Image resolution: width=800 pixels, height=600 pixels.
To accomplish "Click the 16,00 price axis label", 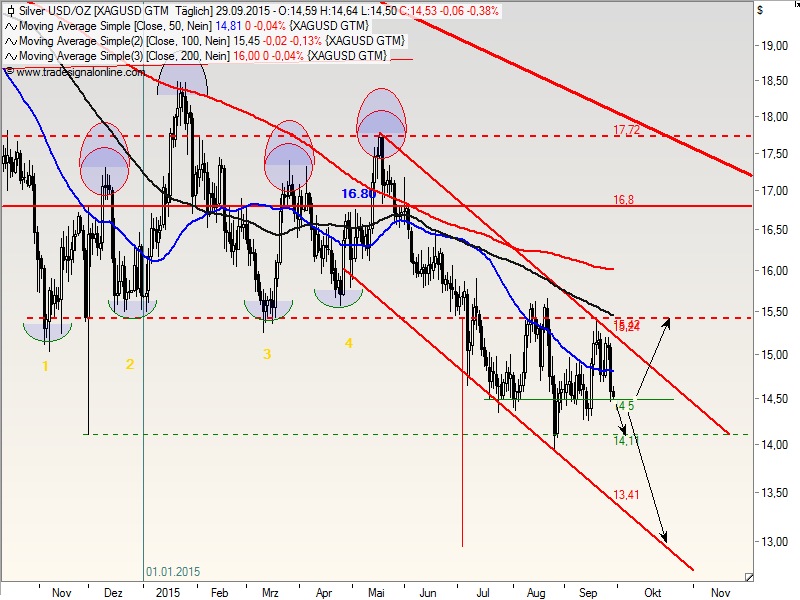I will (774, 271).
